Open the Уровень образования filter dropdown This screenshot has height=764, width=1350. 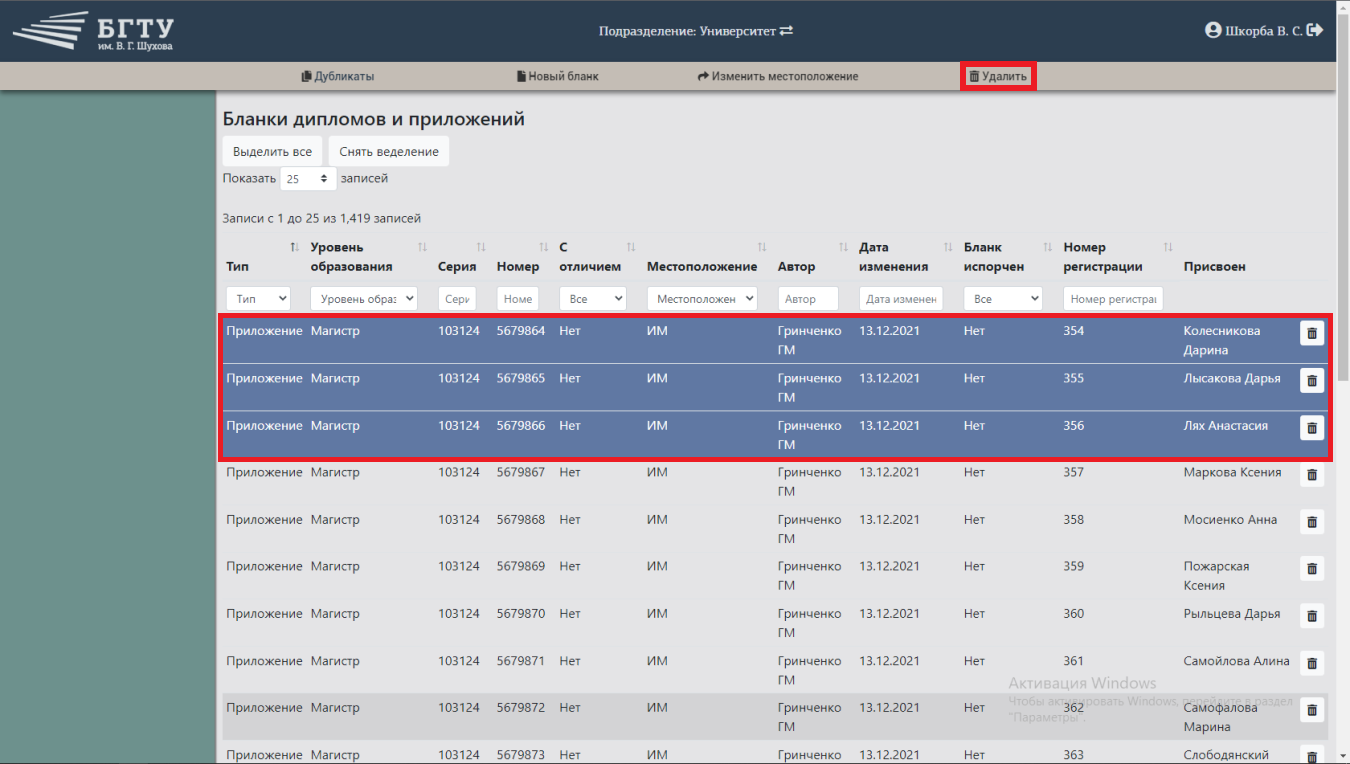(364, 299)
